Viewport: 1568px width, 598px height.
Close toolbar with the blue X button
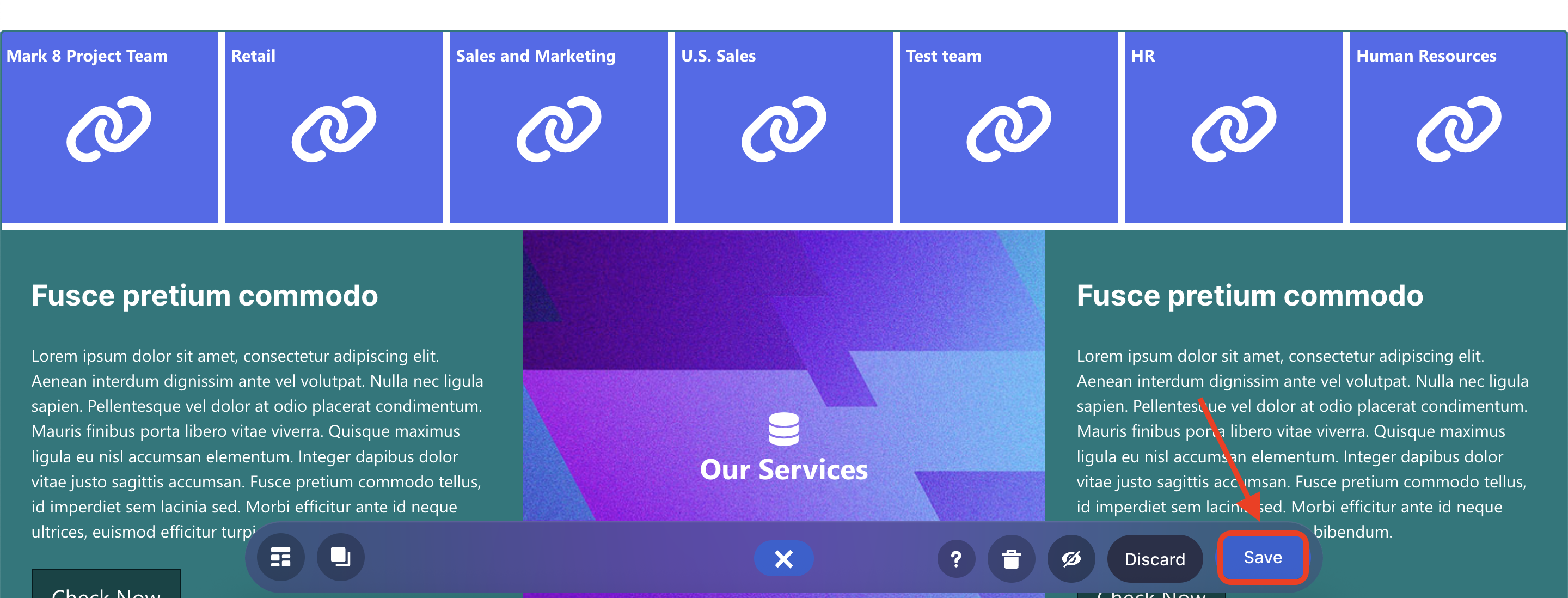[x=783, y=558]
